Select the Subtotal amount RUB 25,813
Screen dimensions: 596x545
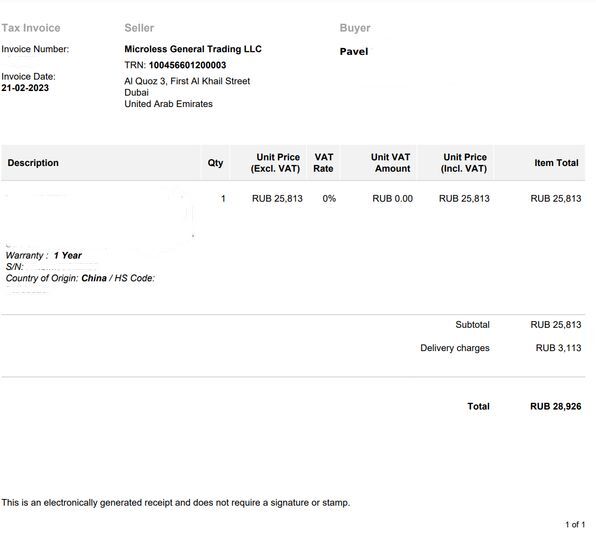coord(556,325)
